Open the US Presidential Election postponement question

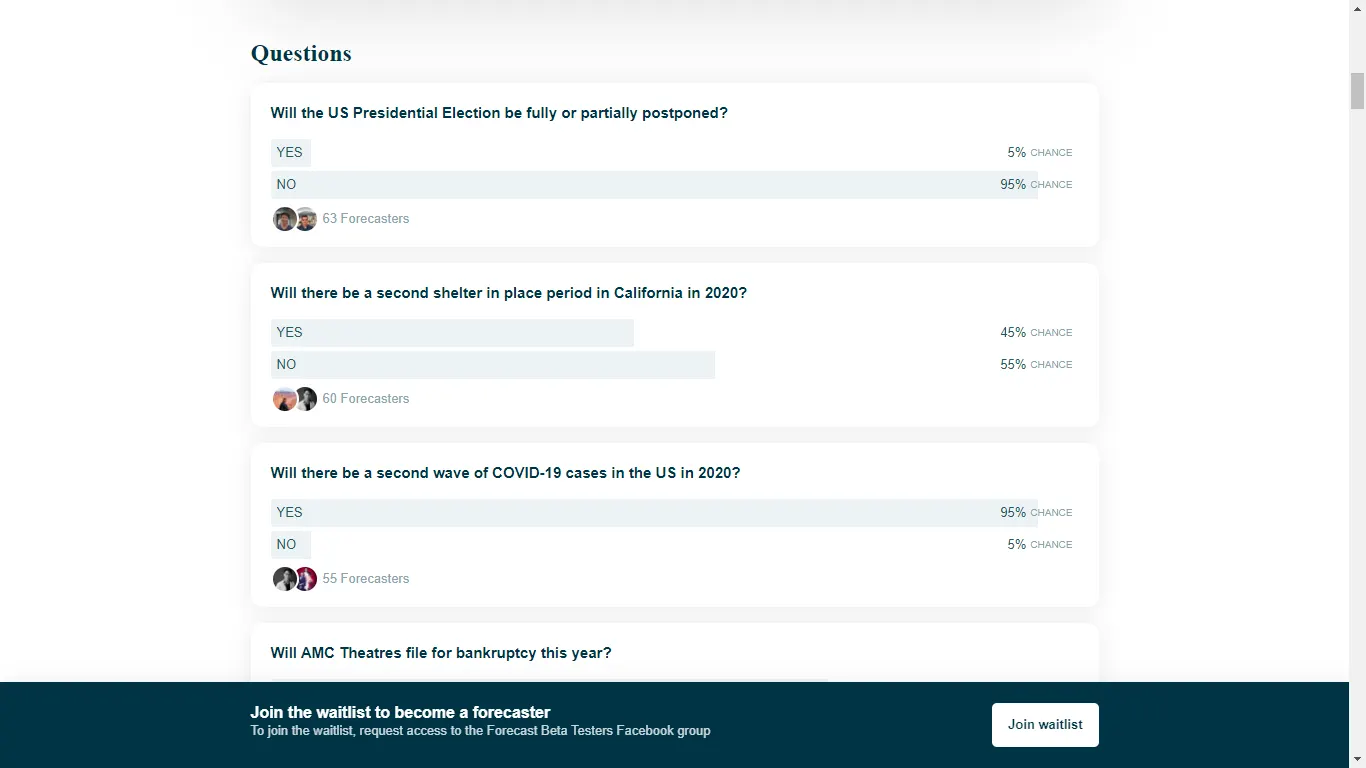(x=499, y=113)
